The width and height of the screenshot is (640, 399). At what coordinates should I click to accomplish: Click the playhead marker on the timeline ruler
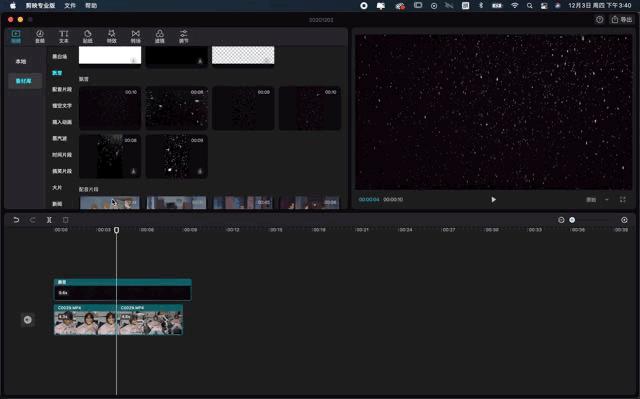(x=116, y=230)
